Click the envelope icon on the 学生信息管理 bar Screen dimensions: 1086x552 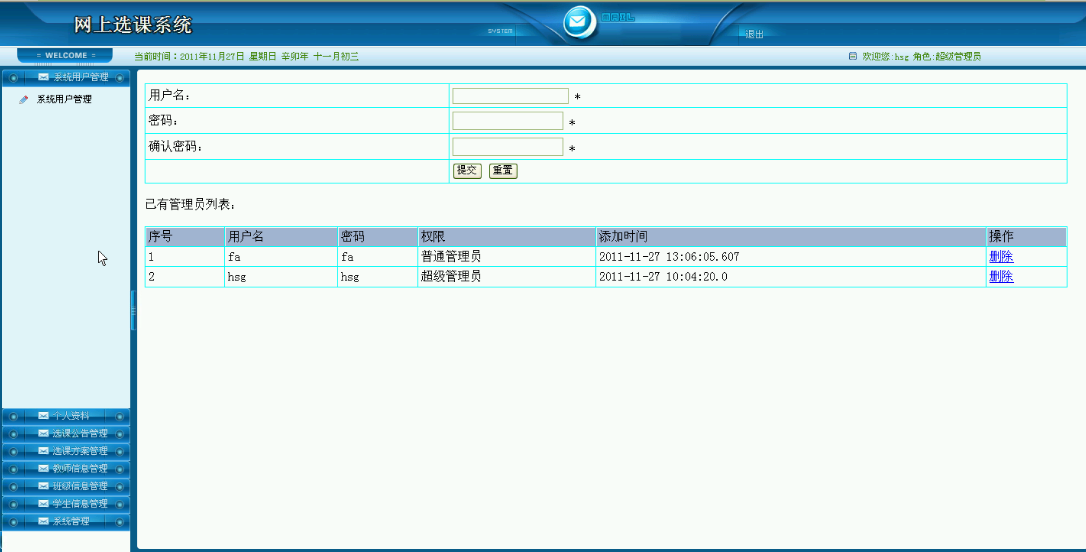tap(44, 504)
